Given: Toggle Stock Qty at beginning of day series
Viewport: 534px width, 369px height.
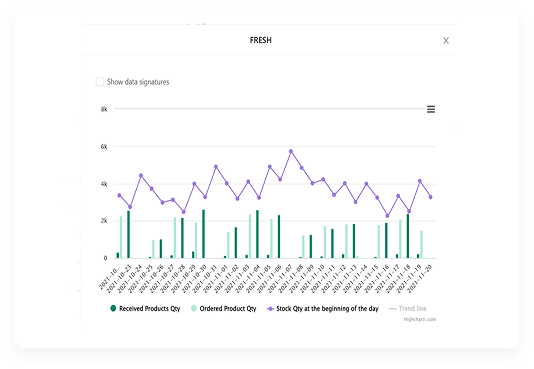Looking at the screenshot, I should 323,309.
